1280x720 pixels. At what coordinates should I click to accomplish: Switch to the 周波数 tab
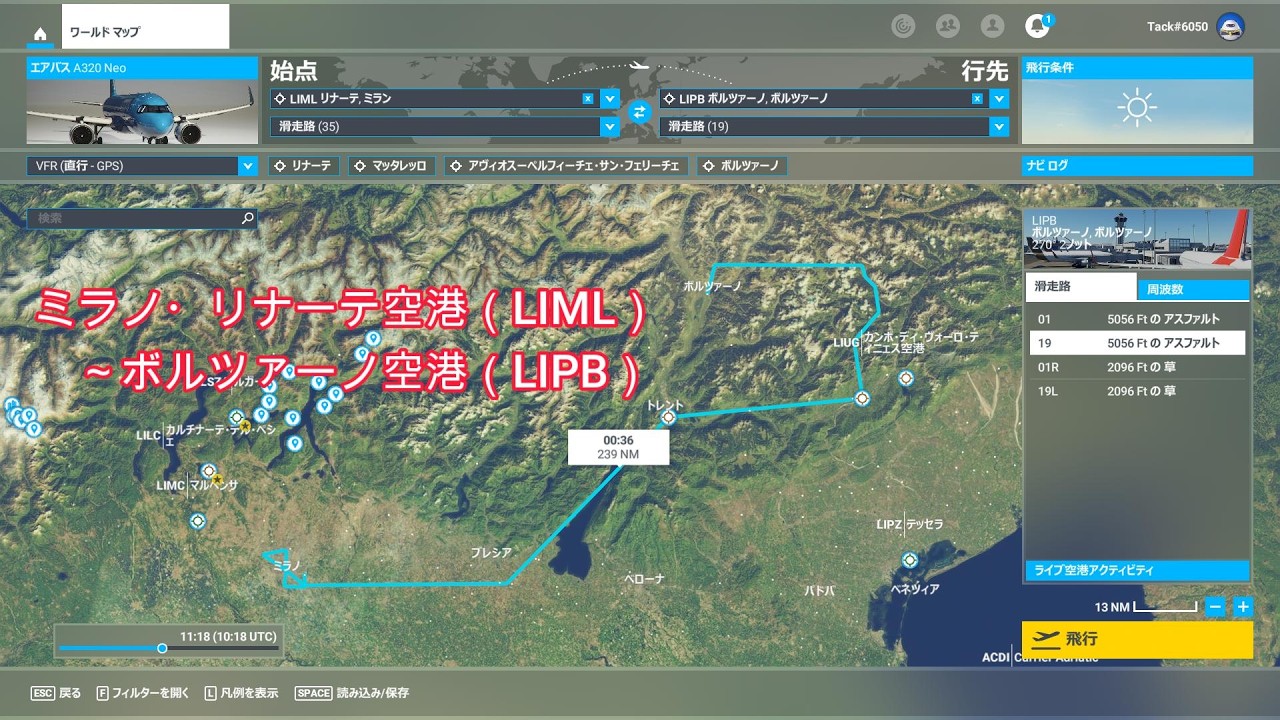click(1193, 289)
